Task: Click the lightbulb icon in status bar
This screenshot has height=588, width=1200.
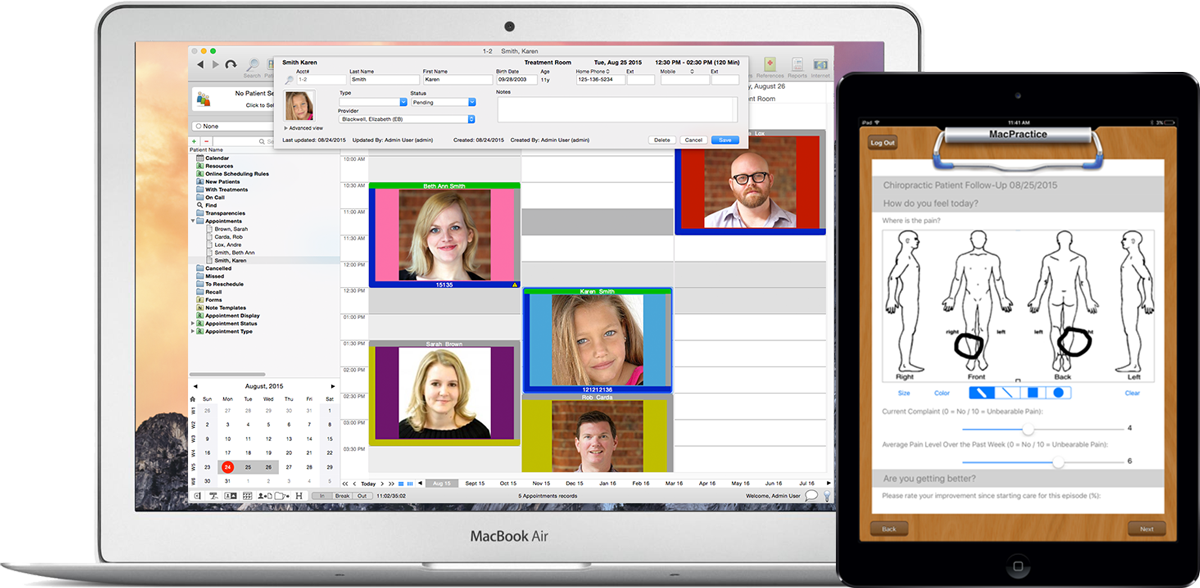Action: point(827,495)
